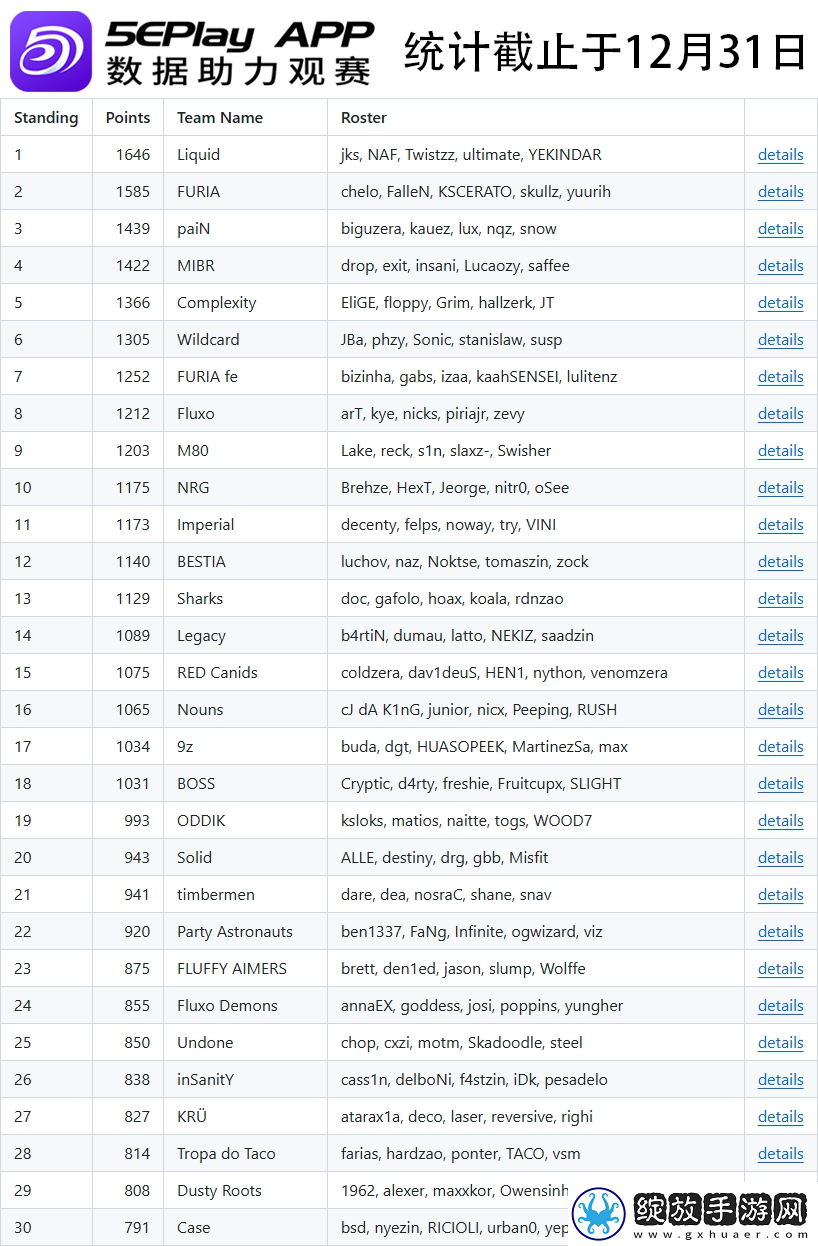Open details link for ODDIK
This screenshot has width=818, height=1246.
(780, 821)
